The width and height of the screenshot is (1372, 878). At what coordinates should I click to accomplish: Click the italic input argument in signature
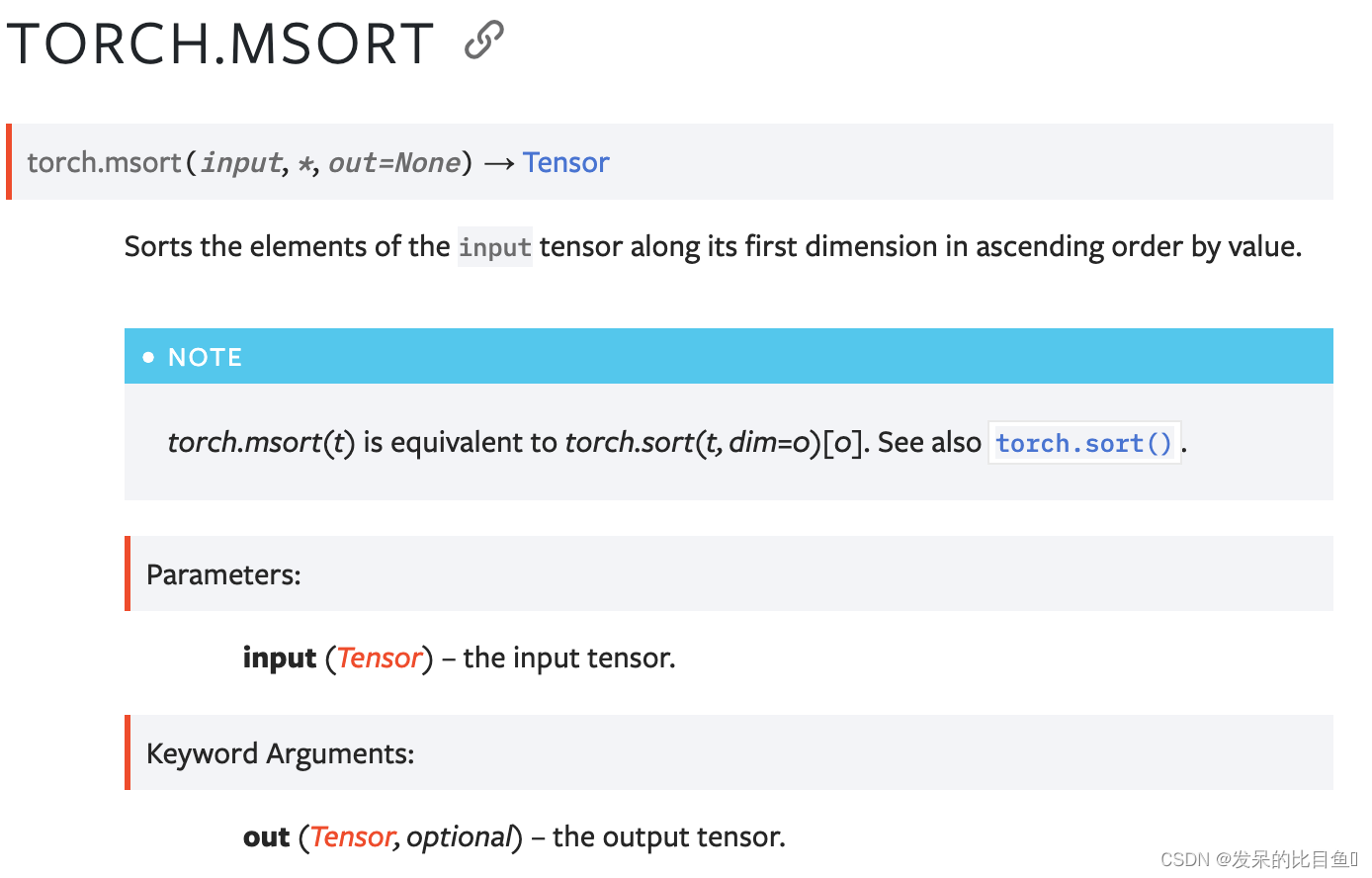click(x=241, y=162)
